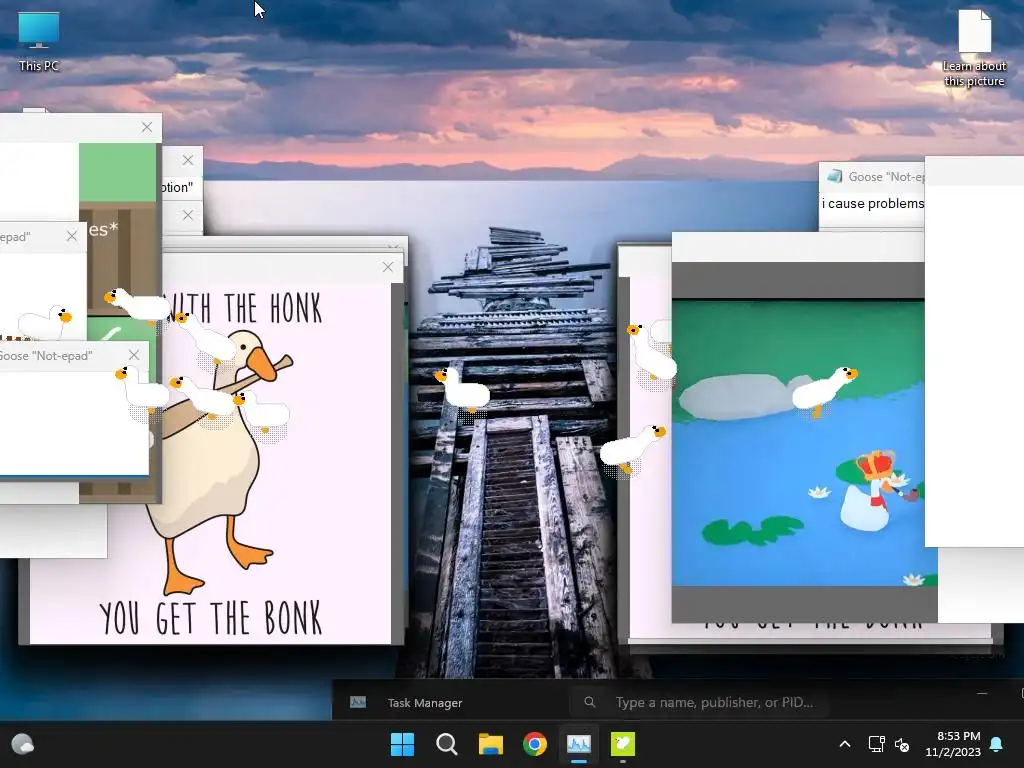Screen dimensions: 1024x768
Task: Open the notification bell
Action: (997, 744)
